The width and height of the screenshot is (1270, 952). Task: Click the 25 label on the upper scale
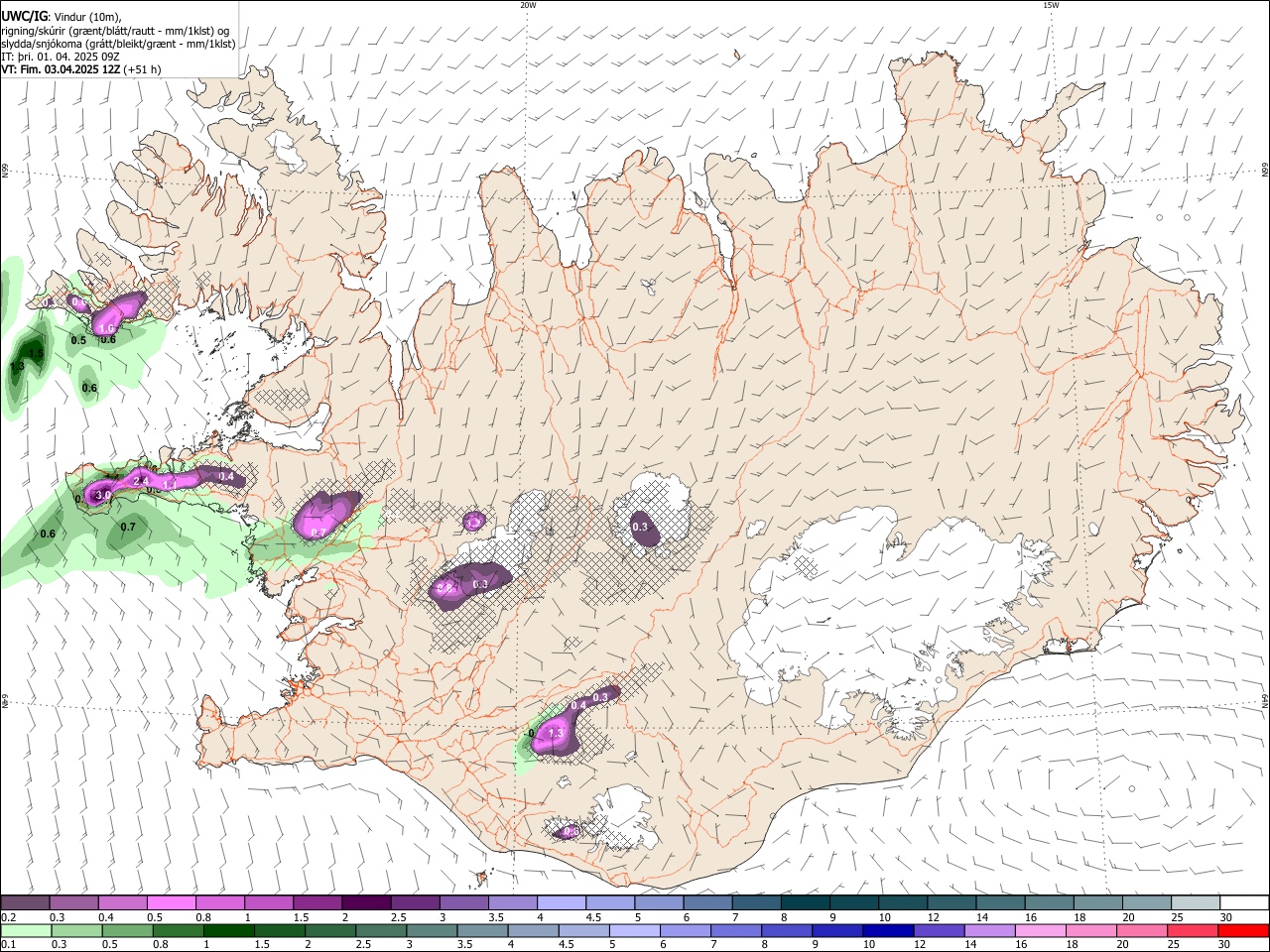[1177, 917]
